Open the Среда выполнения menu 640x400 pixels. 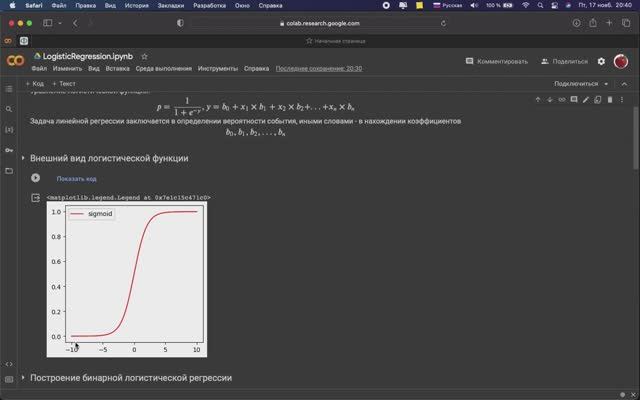(164, 69)
